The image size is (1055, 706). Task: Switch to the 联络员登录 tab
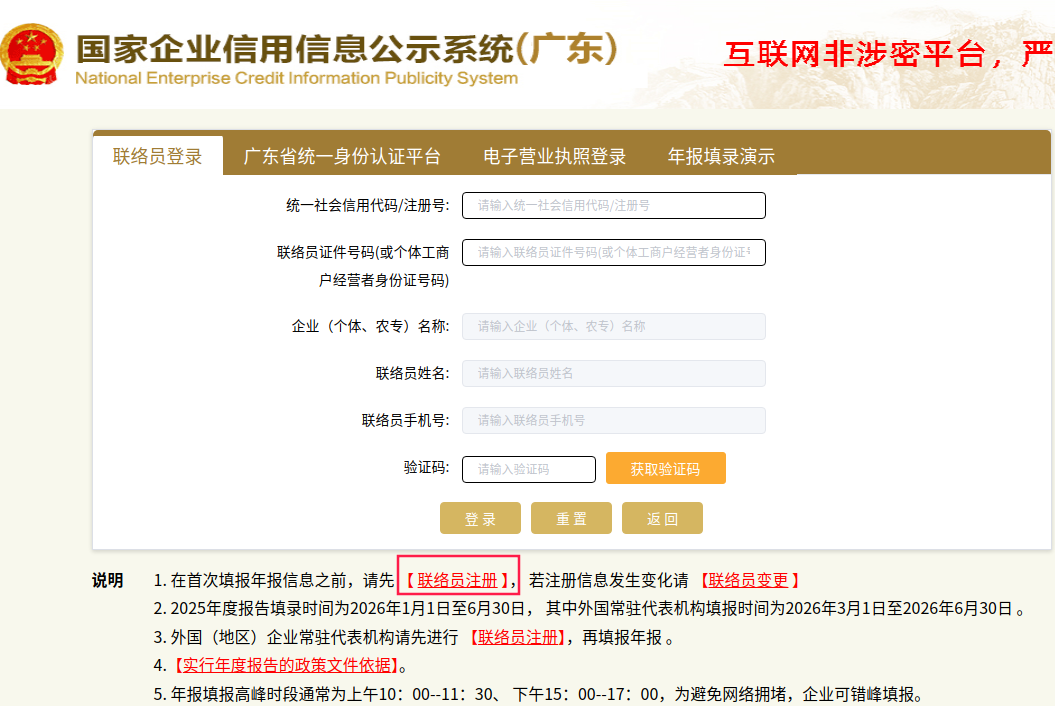click(x=158, y=156)
